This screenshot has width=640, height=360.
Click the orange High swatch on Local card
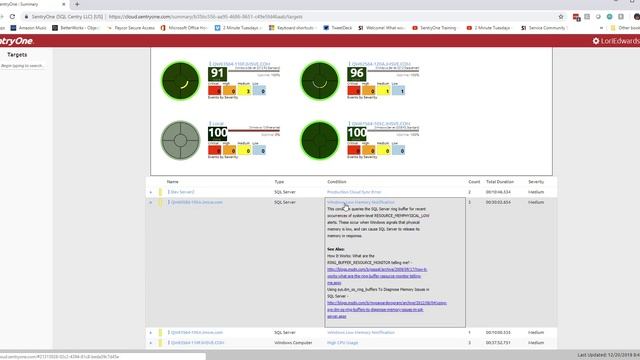pos(229,150)
